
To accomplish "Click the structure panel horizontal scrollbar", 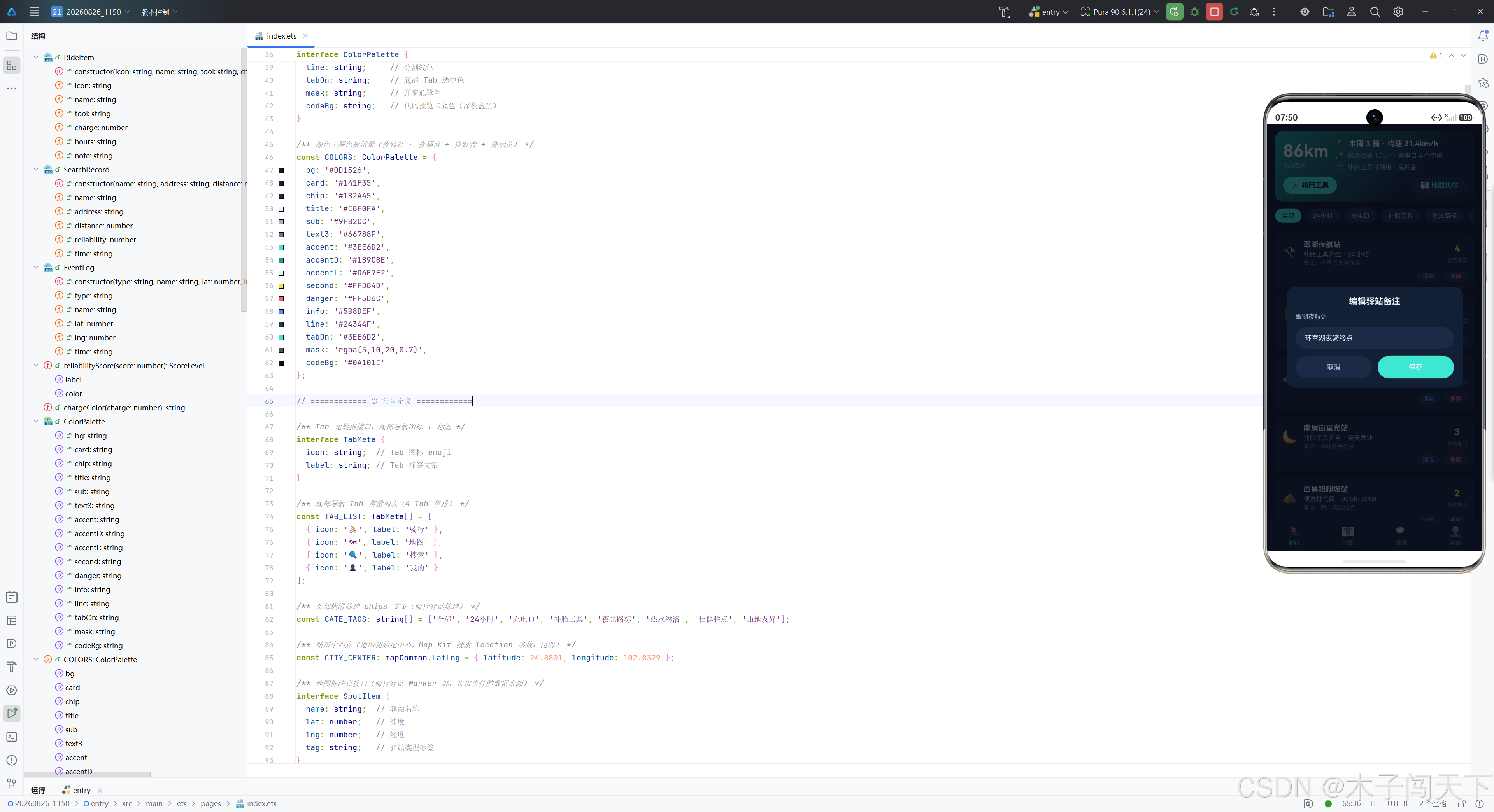I will point(87,774).
